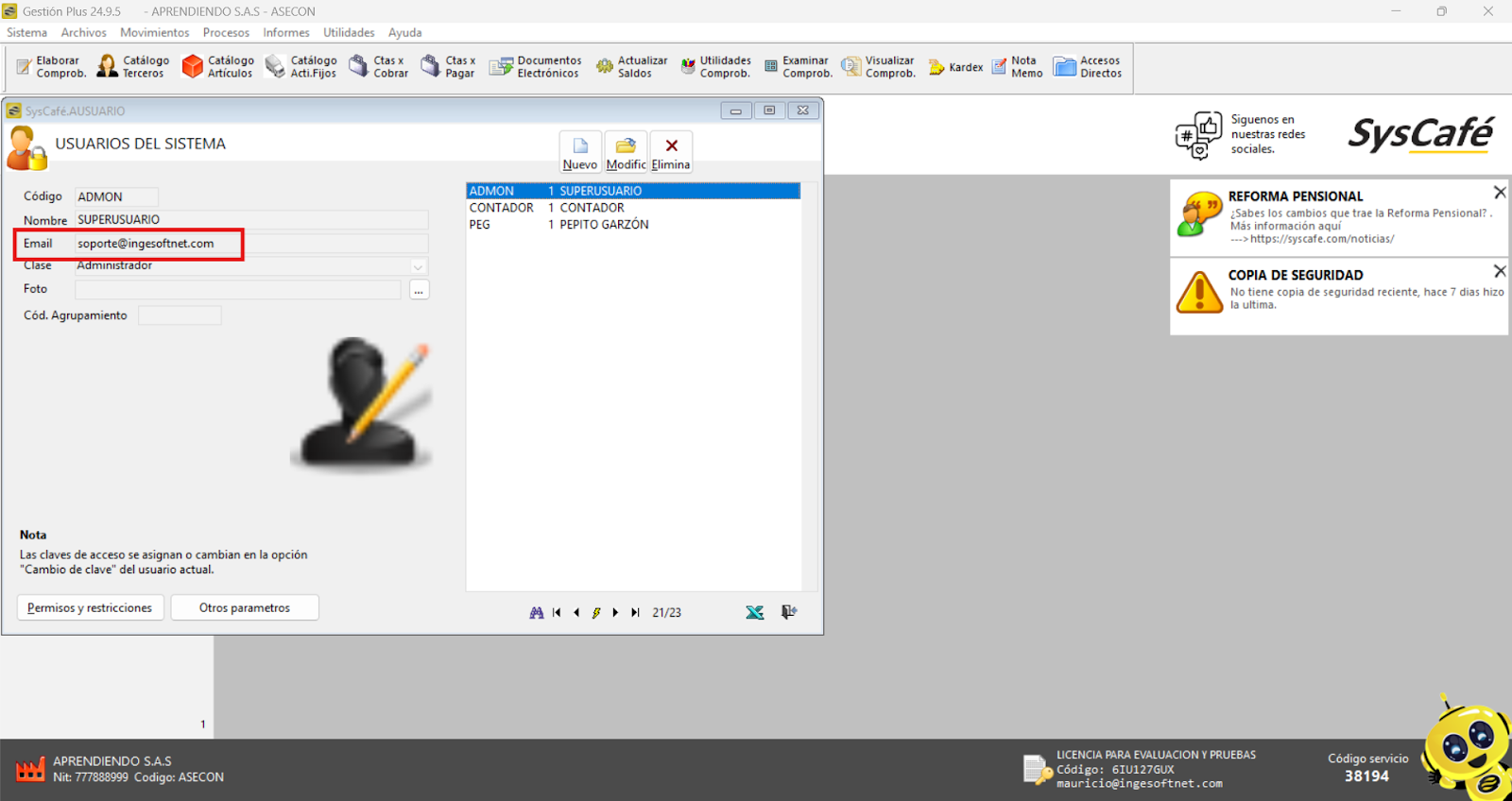Click the Email input field
This screenshot has width=1512, height=801.
(250, 244)
